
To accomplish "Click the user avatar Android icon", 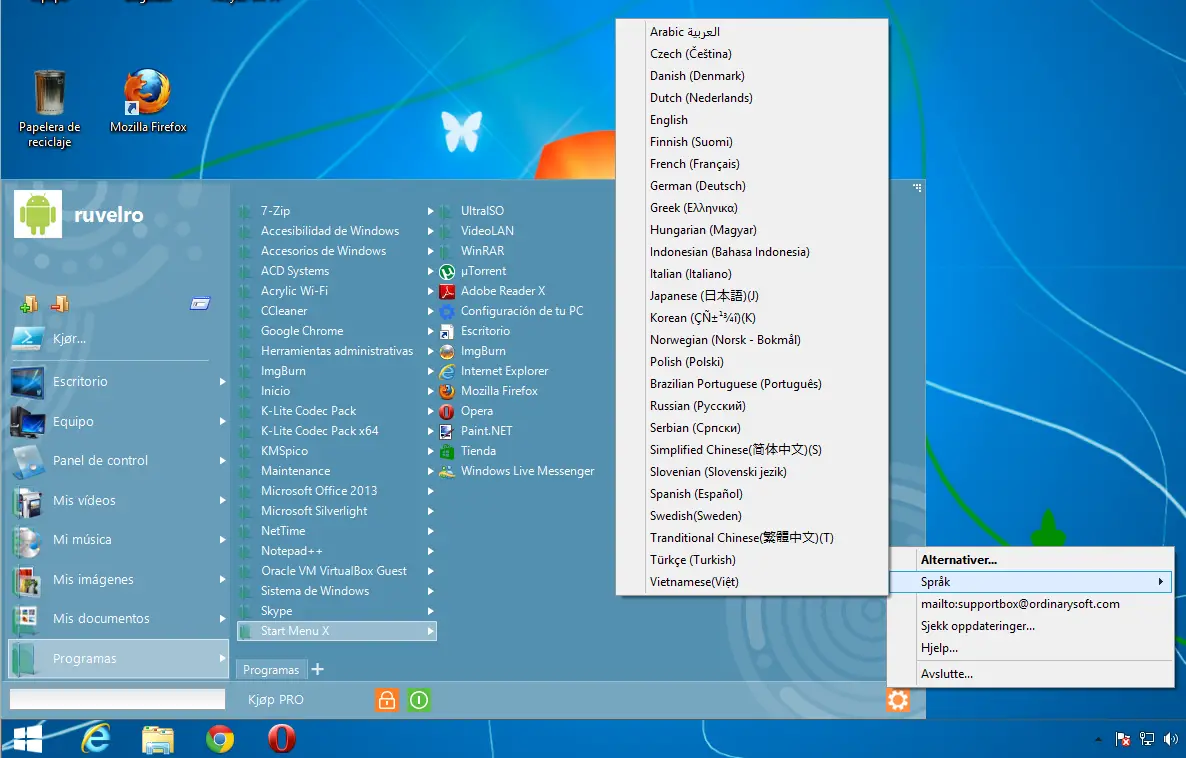I will tap(38, 214).
